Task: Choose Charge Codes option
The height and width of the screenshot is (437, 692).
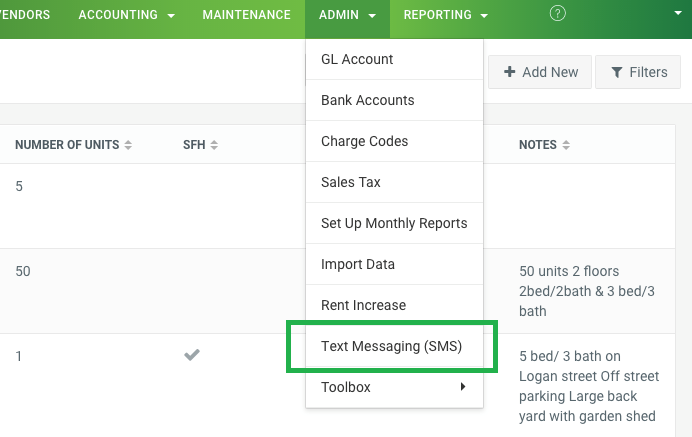Action: 364,141
